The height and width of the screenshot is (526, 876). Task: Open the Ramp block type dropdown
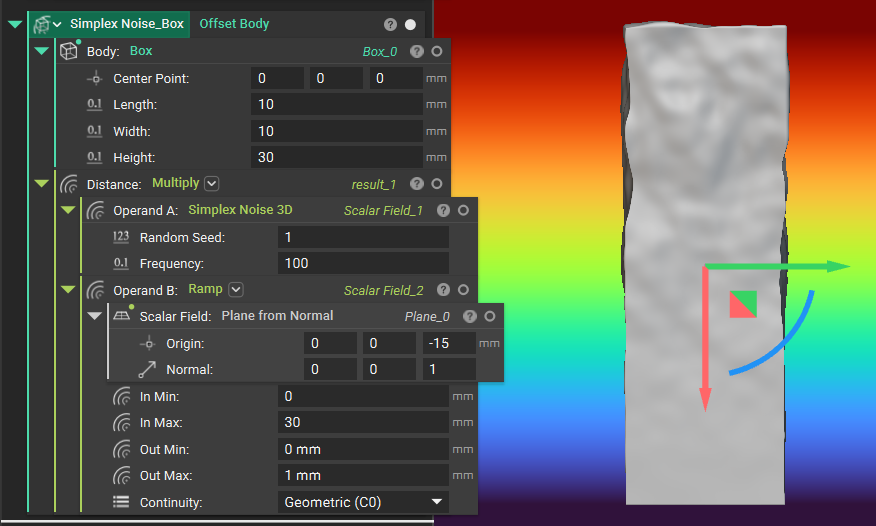[236, 290]
